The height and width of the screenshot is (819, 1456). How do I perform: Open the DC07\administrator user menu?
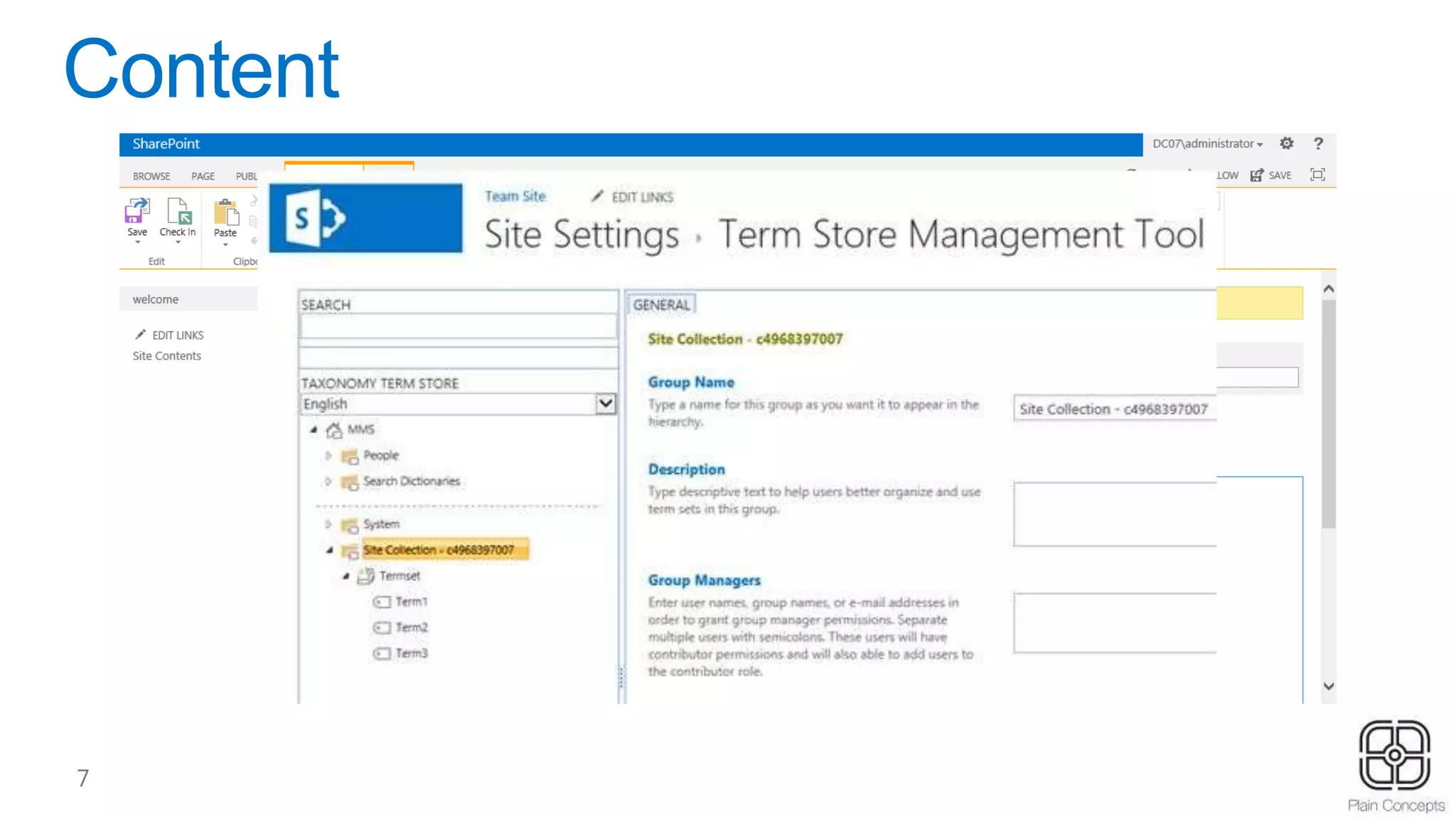tap(1207, 144)
